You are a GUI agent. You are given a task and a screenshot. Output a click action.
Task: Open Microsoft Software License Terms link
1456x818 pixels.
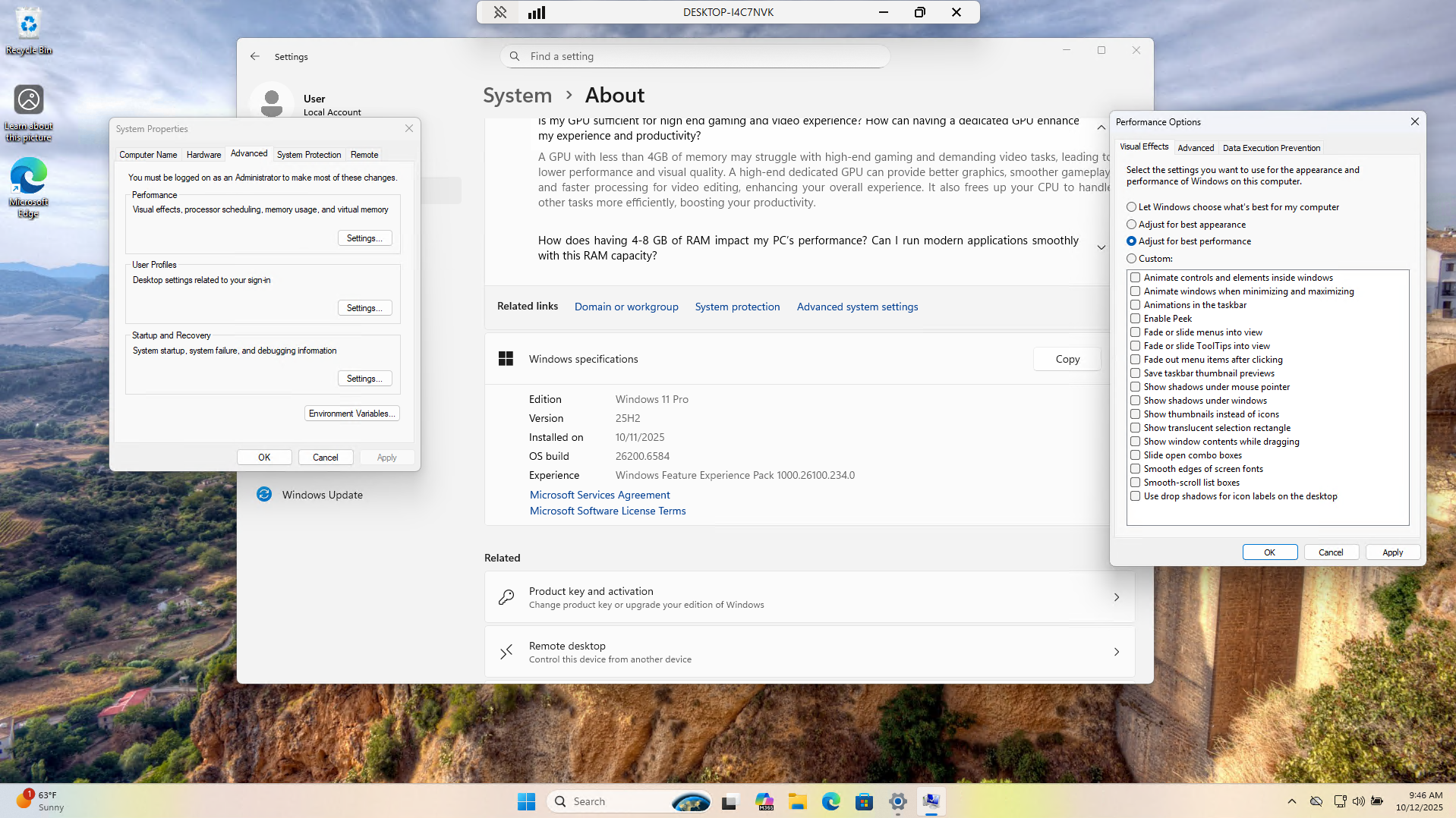pyautogui.click(x=607, y=511)
